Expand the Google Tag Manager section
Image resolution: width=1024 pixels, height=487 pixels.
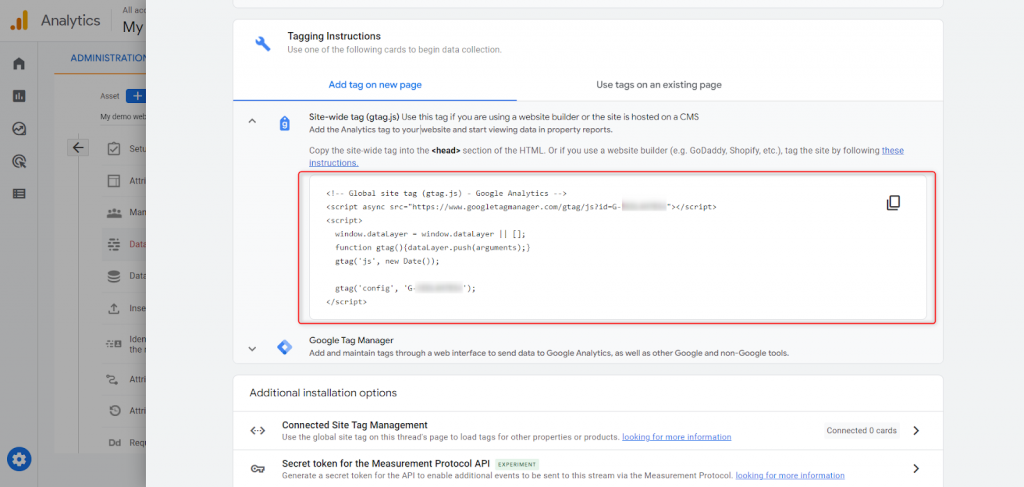click(252, 349)
